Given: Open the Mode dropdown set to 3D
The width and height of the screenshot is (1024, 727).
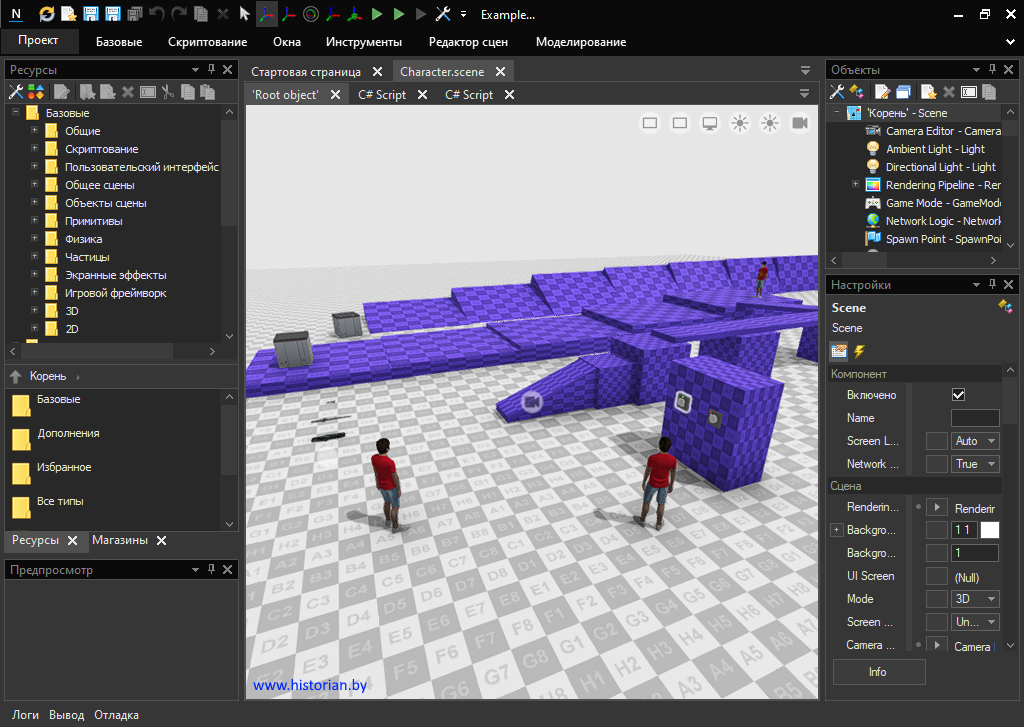Looking at the screenshot, I should pos(975,599).
